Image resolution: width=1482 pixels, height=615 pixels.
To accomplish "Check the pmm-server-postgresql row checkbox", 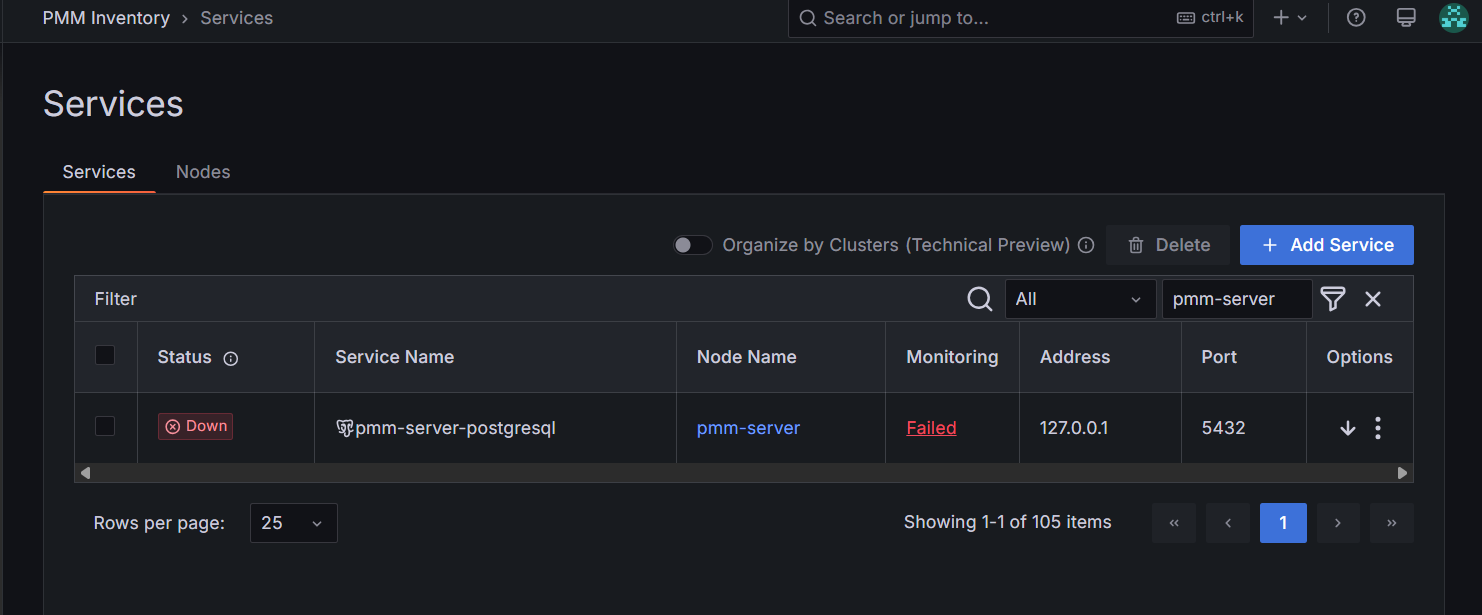I will (105, 426).
